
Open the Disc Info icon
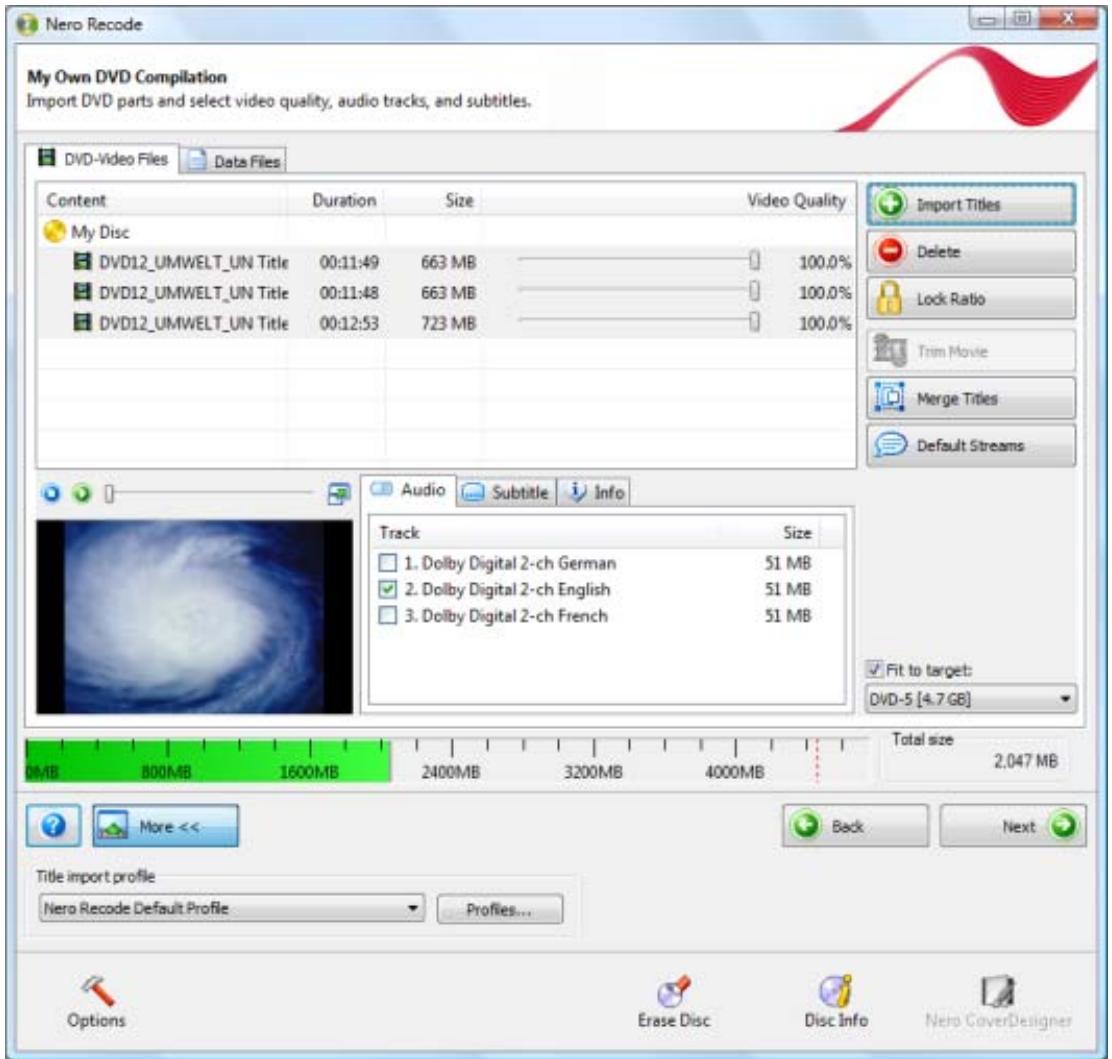[836, 1002]
